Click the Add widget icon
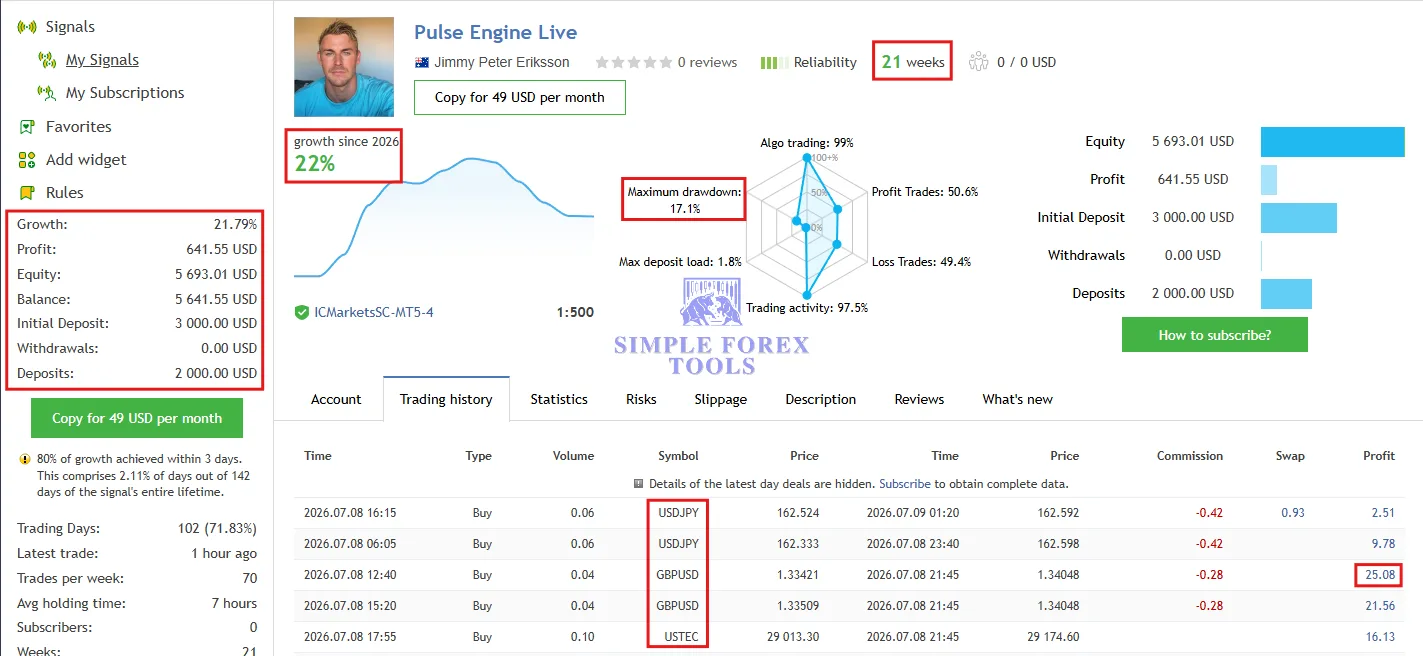This screenshot has width=1423, height=656. pyautogui.click(x=27, y=160)
